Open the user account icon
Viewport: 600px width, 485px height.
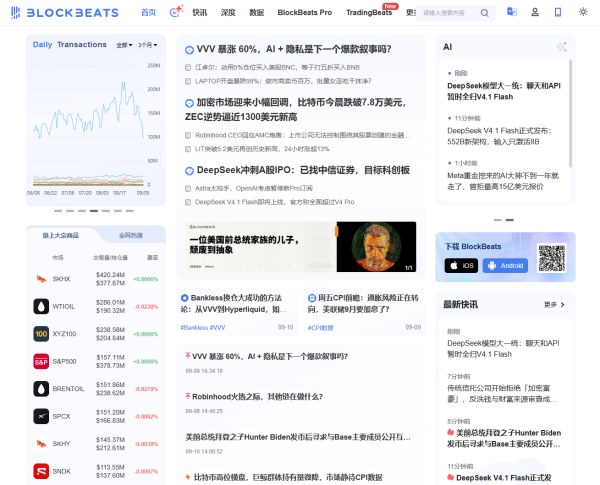click(x=535, y=12)
